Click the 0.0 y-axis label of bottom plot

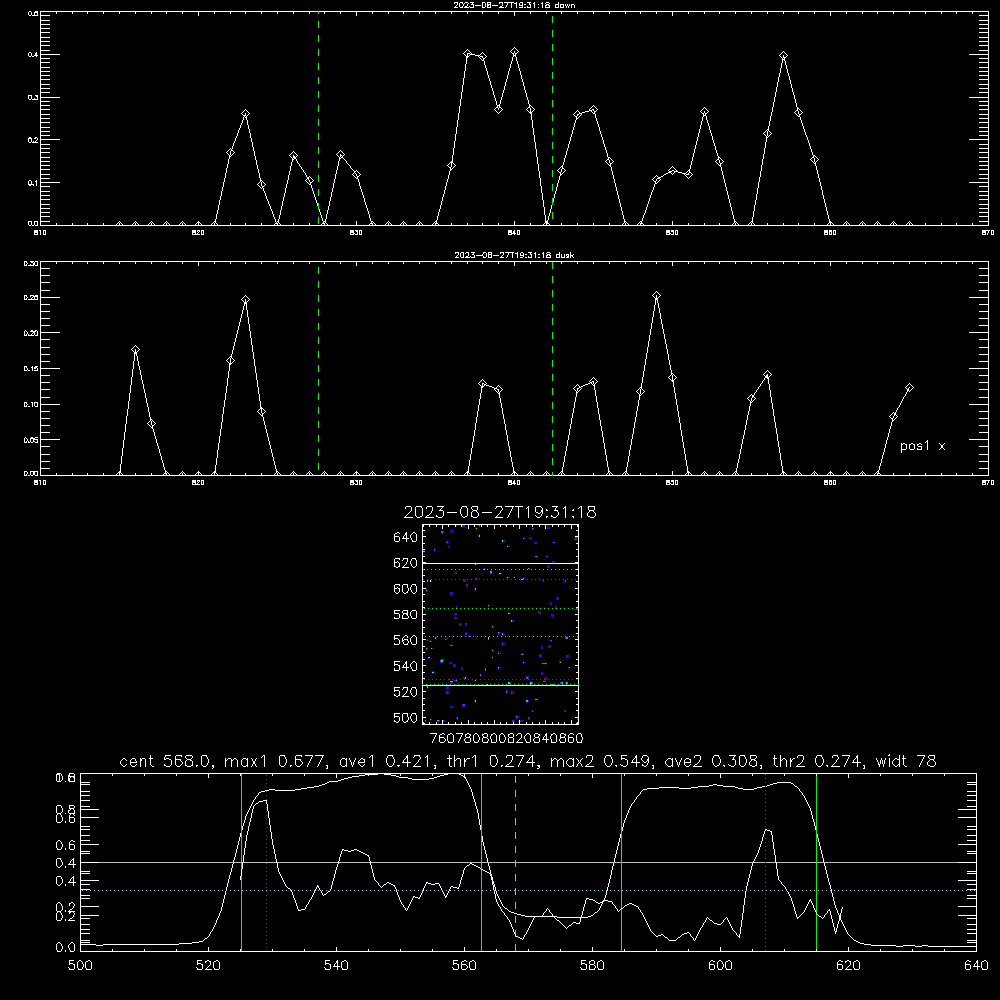coord(65,948)
